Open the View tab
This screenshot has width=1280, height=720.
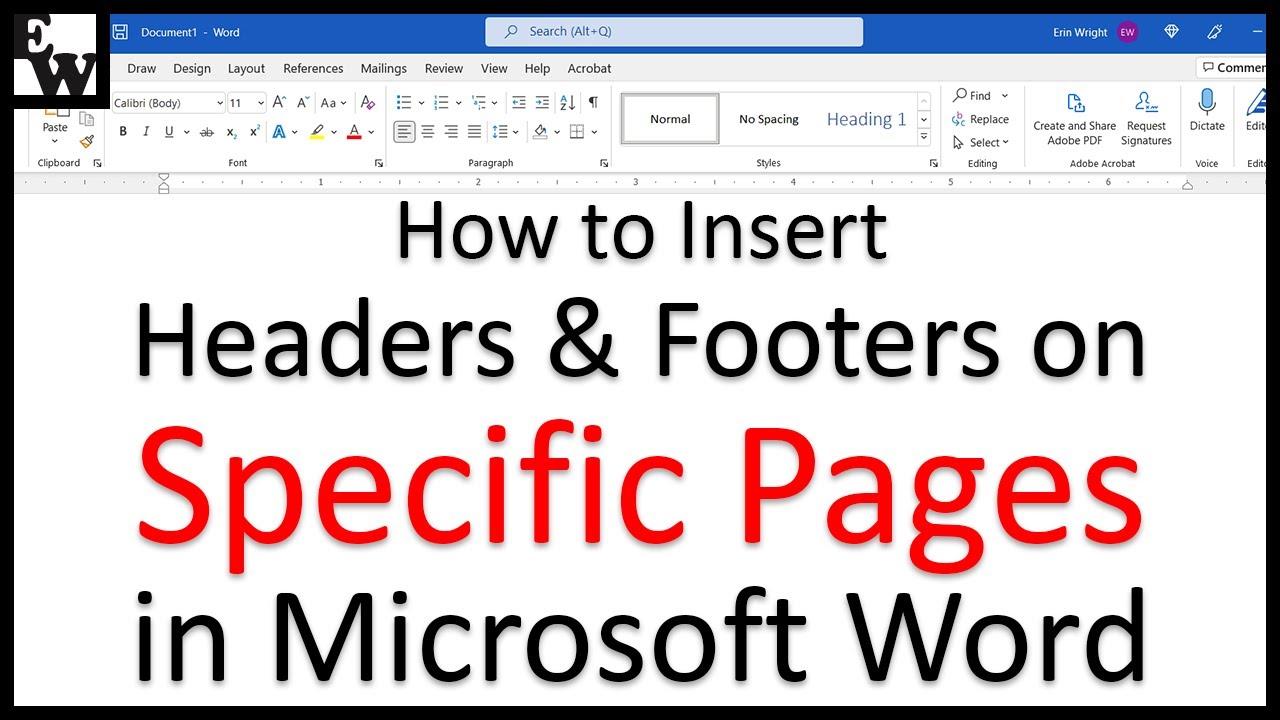494,68
